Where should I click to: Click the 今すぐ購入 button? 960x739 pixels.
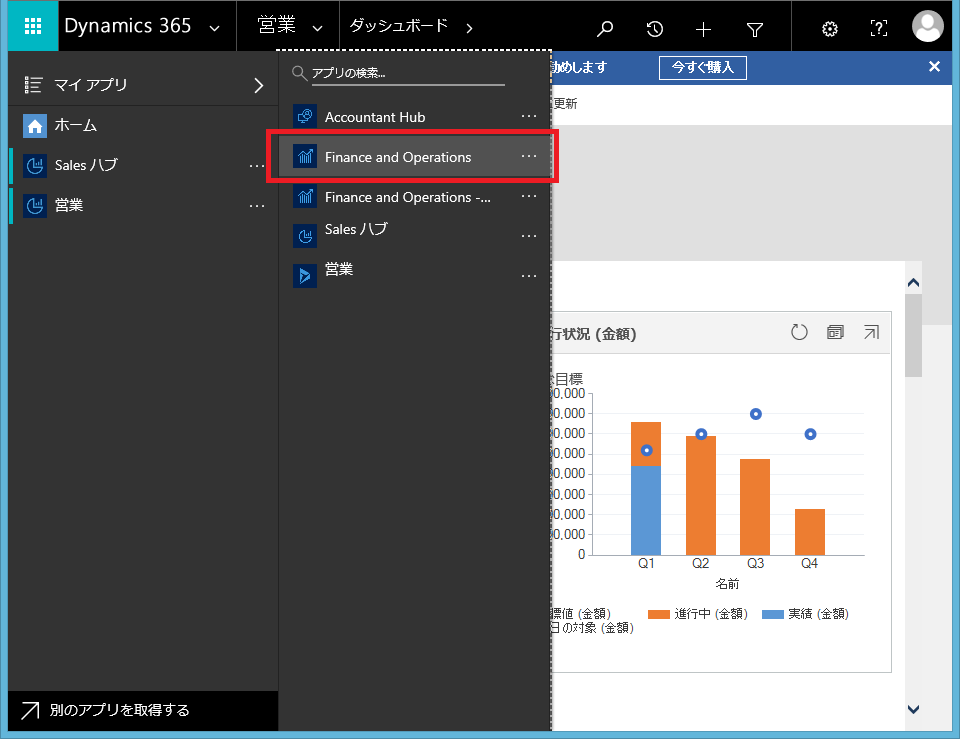tap(703, 67)
